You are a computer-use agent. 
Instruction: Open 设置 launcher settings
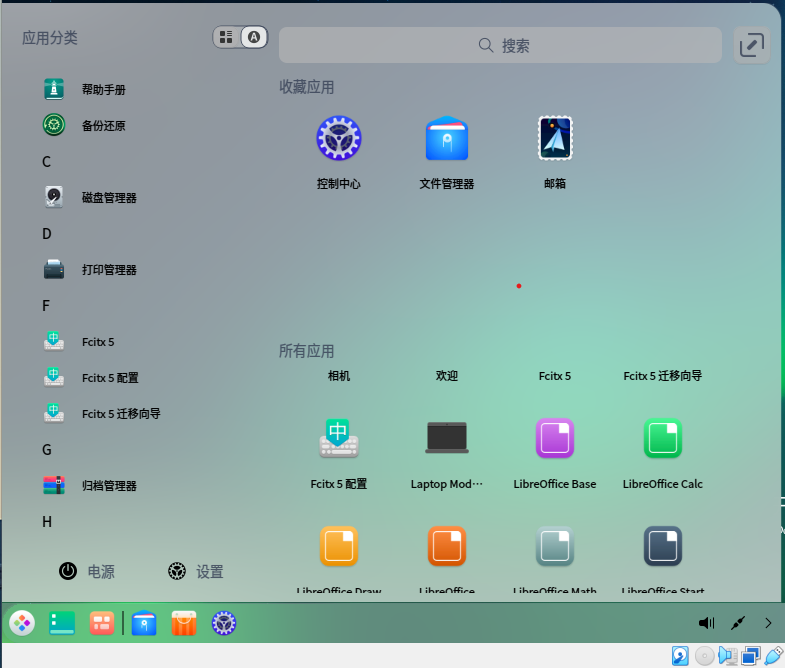pos(195,571)
